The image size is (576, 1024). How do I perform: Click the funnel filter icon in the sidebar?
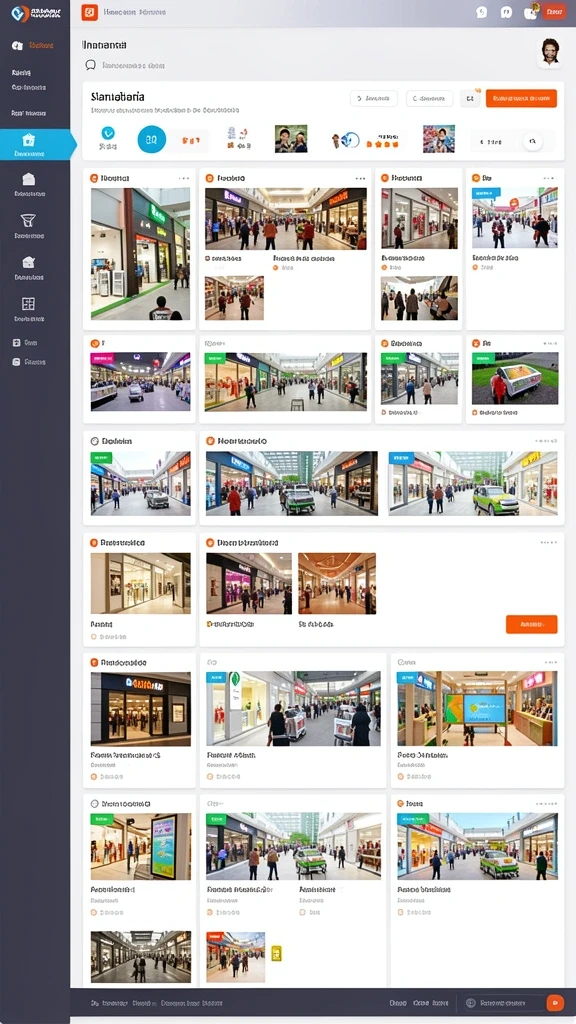tap(28, 220)
